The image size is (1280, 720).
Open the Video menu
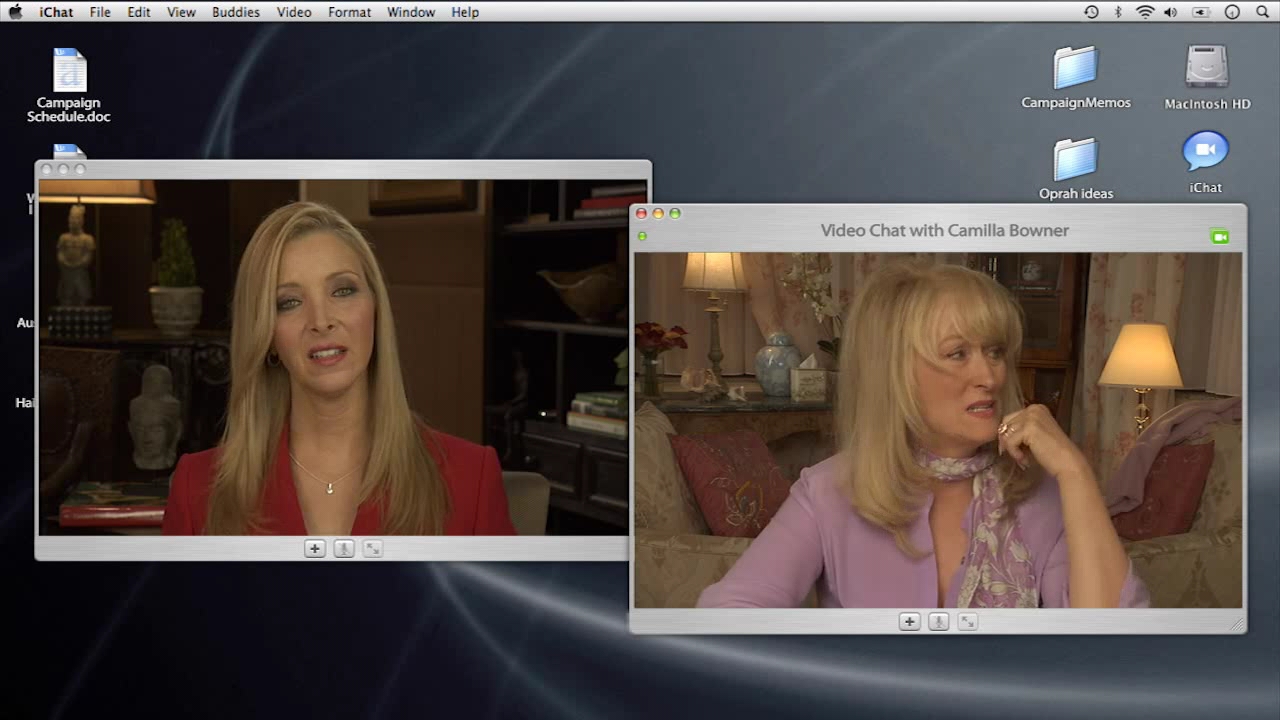[294, 12]
